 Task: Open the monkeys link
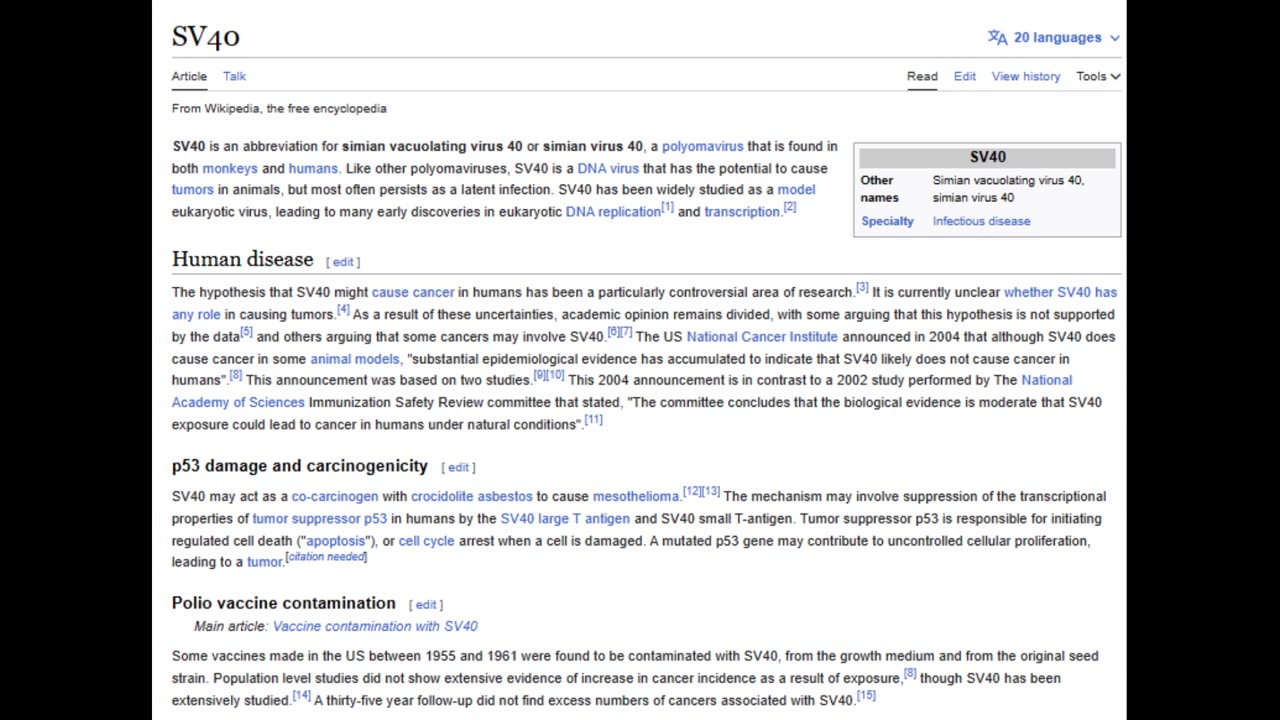[230, 168]
